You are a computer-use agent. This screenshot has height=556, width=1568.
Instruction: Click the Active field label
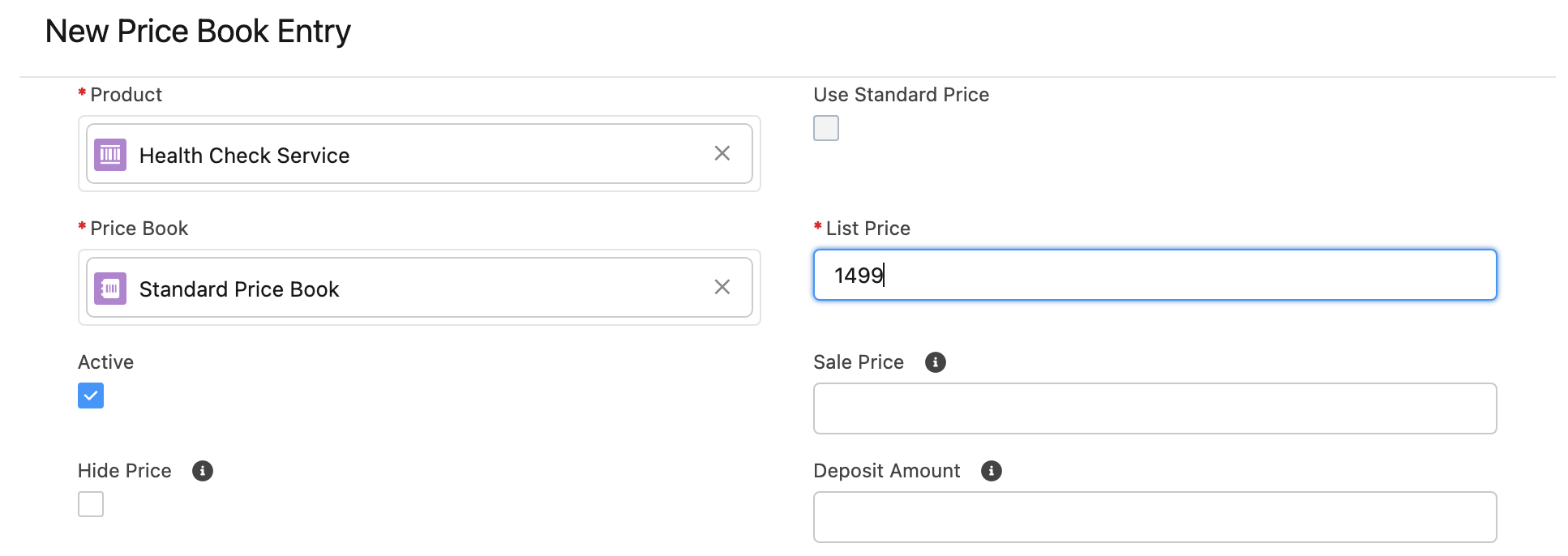(105, 362)
